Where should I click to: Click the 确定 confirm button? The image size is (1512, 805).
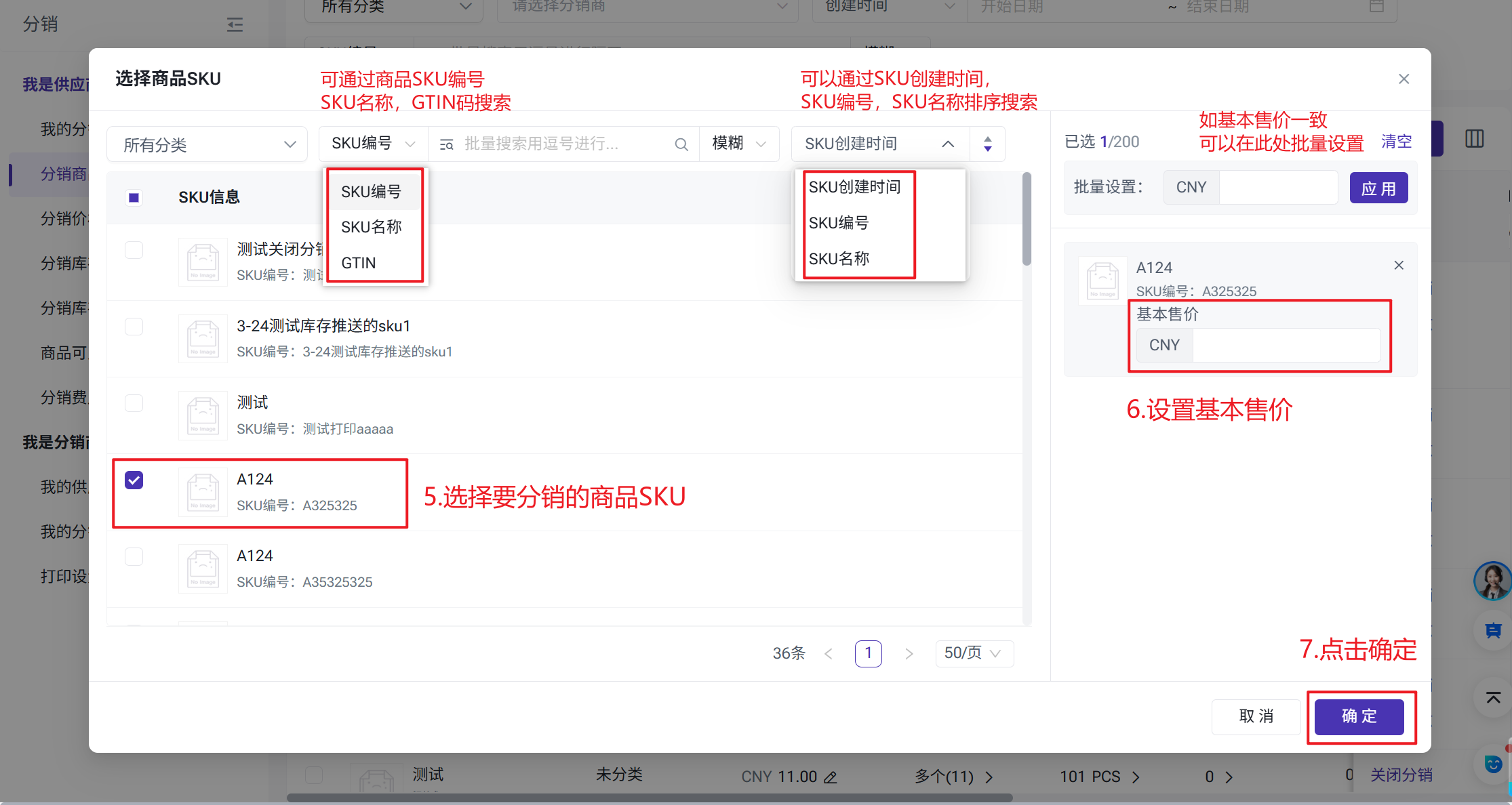[x=1359, y=716]
